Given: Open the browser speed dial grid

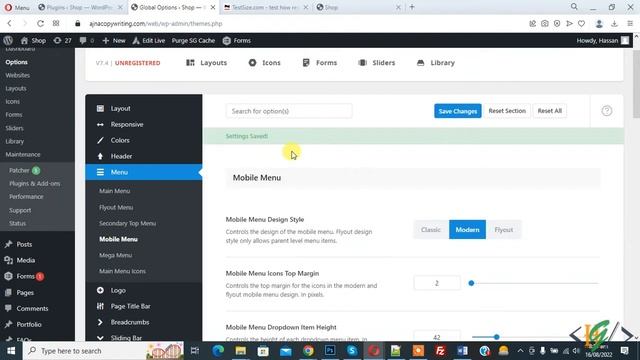Looking at the screenshot, I should coord(56,24).
